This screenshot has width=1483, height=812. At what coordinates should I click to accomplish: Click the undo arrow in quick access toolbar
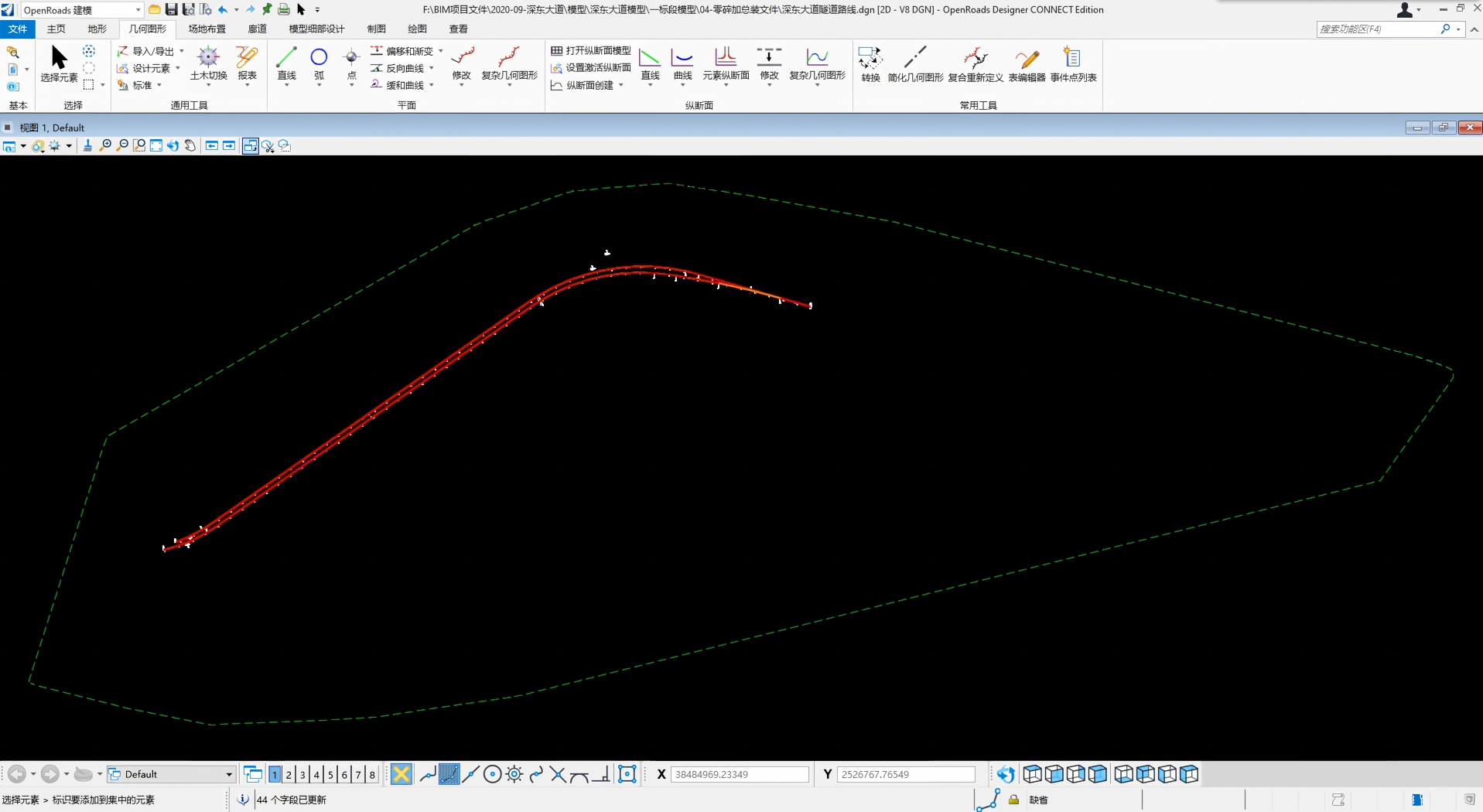click(223, 9)
